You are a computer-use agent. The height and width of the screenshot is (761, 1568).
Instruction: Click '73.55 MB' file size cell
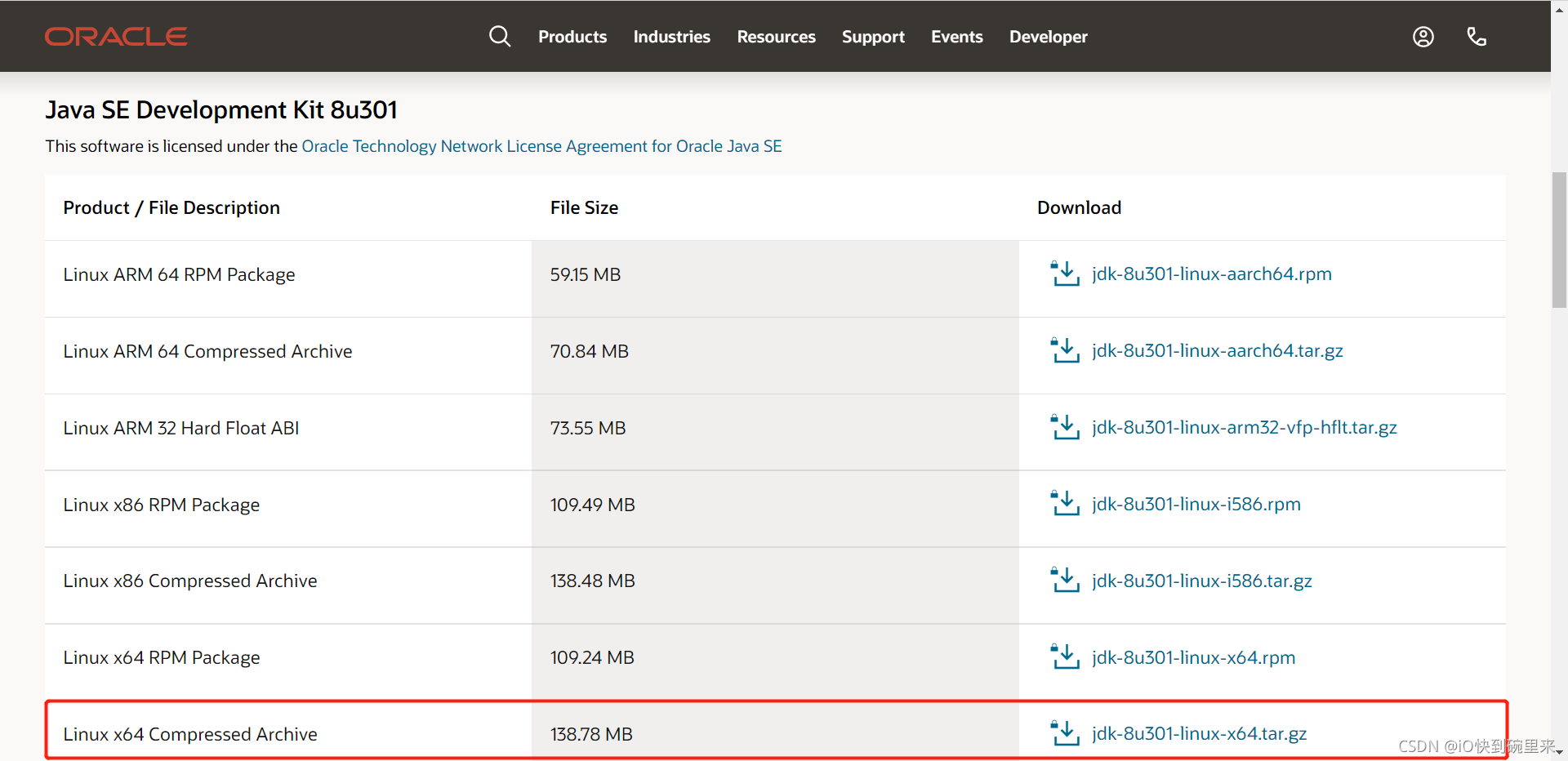(x=775, y=432)
